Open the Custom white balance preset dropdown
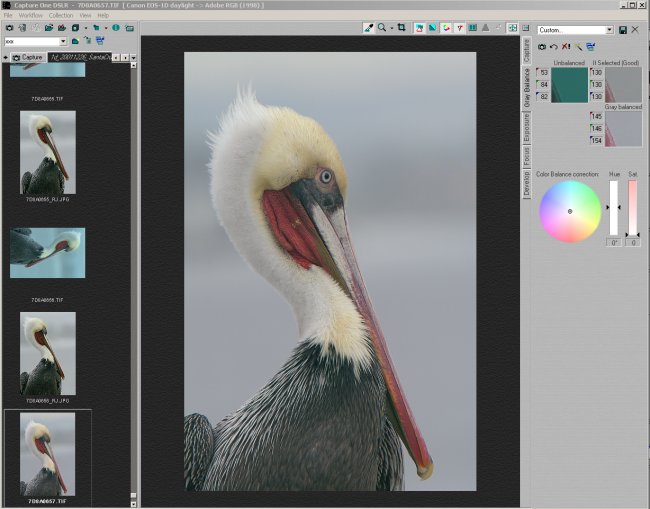Image resolution: width=650 pixels, height=509 pixels. point(609,30)
